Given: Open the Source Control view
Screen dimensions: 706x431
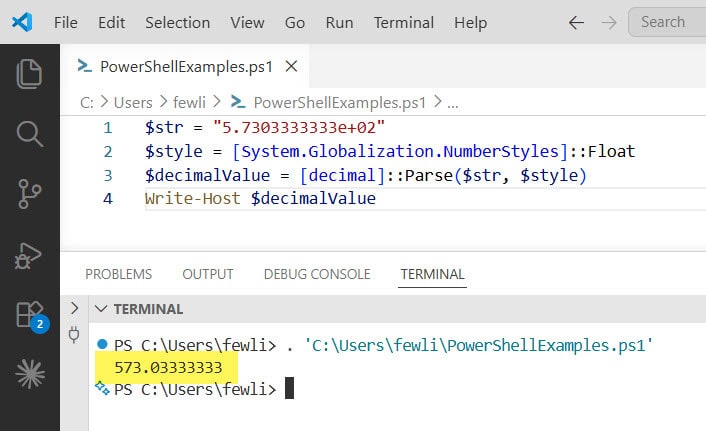Looking at the screenshot, I should point(29,194).
